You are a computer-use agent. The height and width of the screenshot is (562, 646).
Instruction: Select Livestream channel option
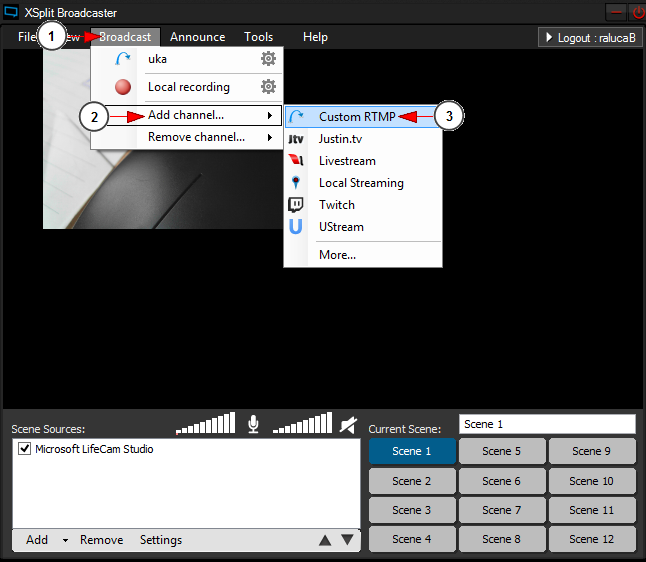pyautogui.click(x=363, y=161)
